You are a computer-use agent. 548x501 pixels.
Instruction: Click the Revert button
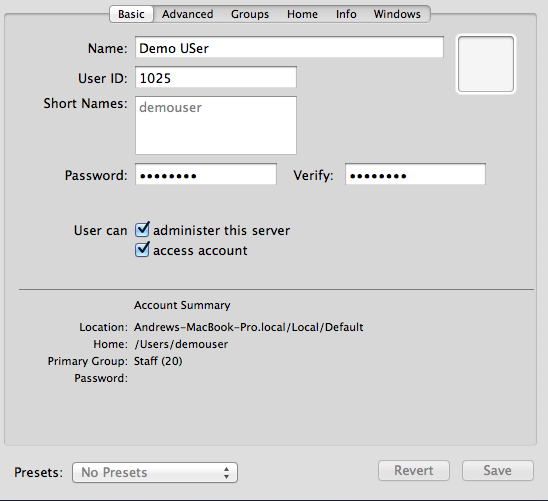[x=414, y=470]
